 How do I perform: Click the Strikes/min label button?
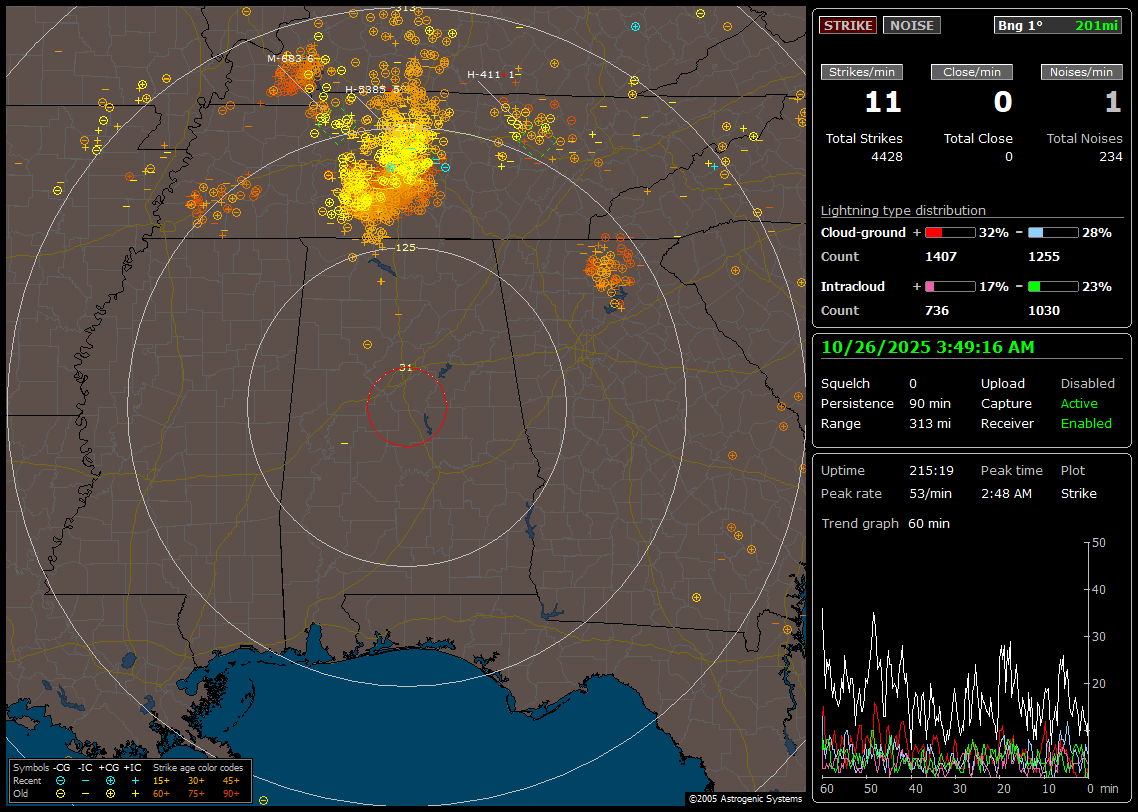[862, 72]
